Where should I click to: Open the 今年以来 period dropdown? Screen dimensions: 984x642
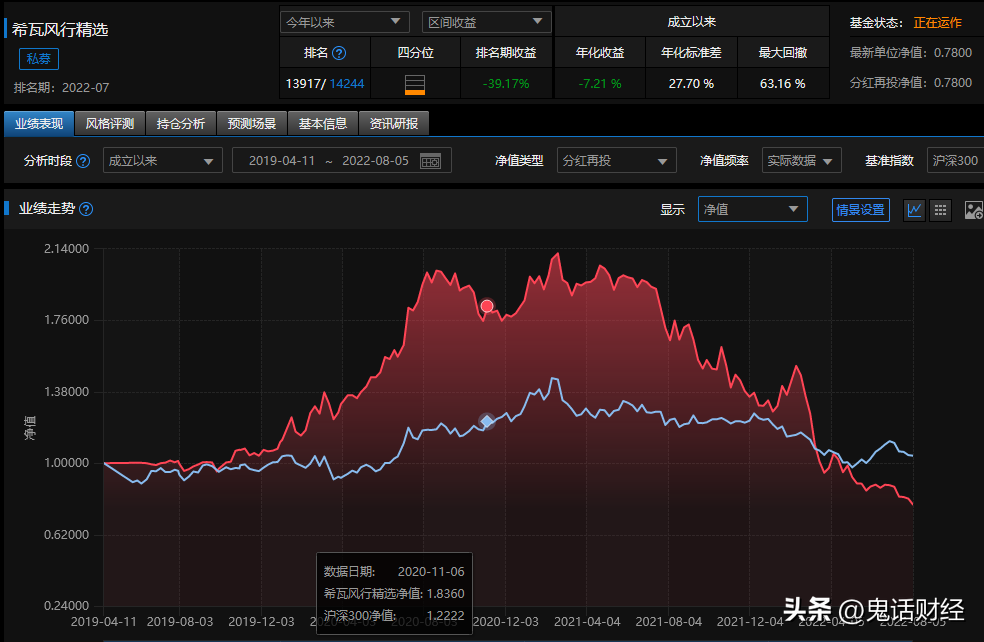coord(345,22)
